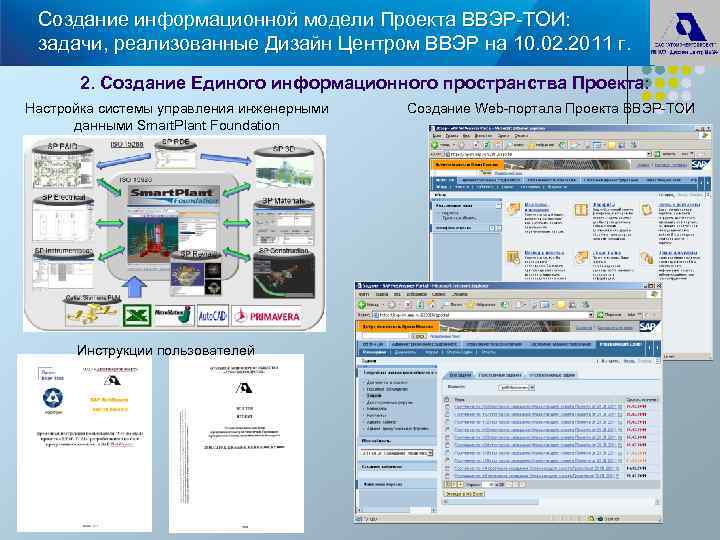Click the History icon in the tasks browser toolbar

coord(504,305)
